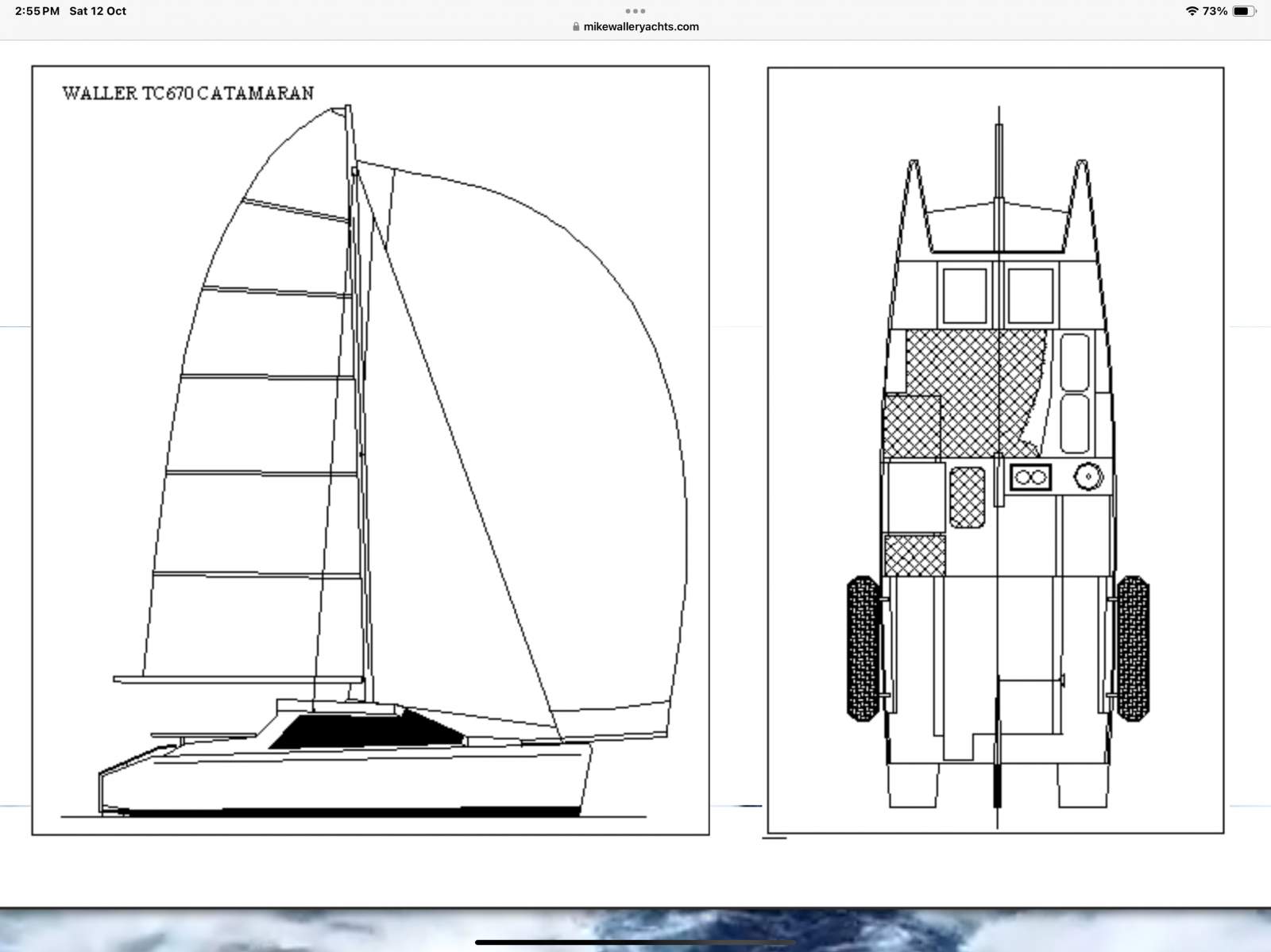Open the catamaran deck layout drawing
The height and width of the screenshot is (952, 1271).
tap(995, 450)
